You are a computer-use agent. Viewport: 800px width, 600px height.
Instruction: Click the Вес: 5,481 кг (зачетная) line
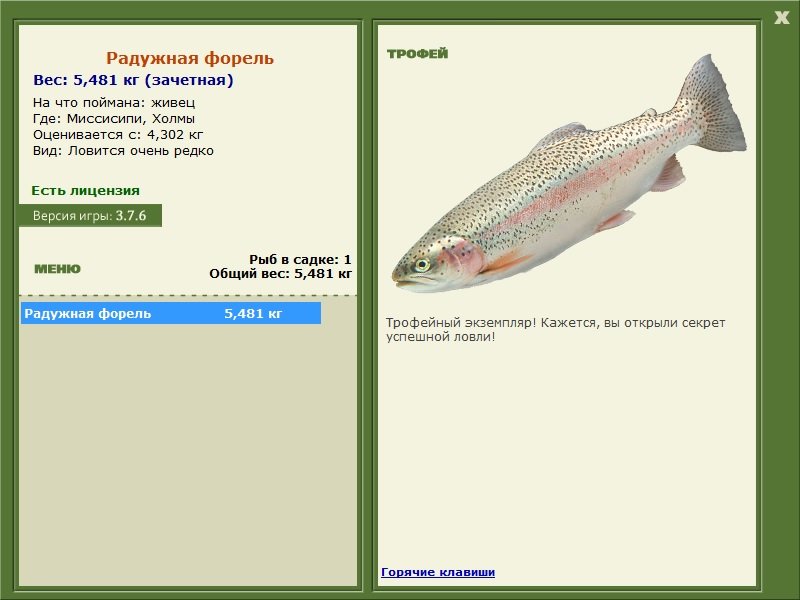tap(133, 80)
